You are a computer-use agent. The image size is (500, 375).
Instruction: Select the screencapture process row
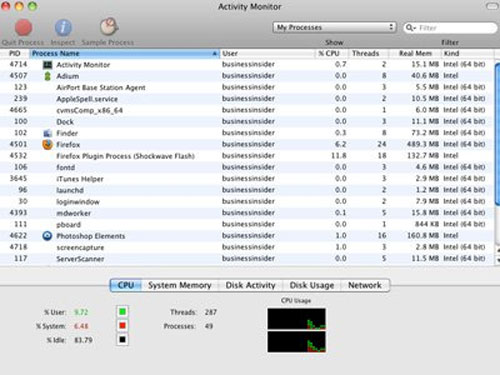[x=247, y=247]
